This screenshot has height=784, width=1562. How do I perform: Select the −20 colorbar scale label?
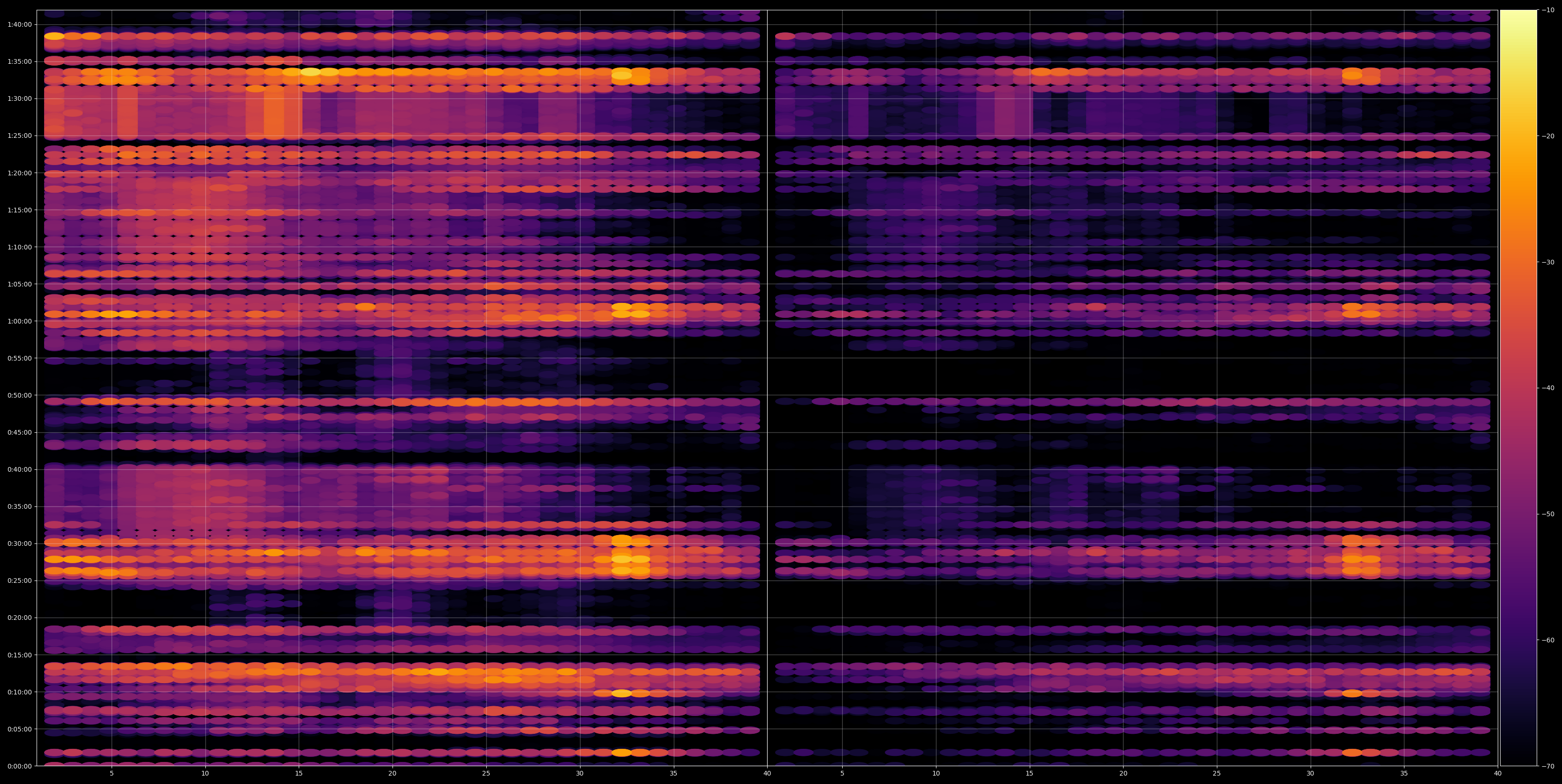[x=1547, y=136]
